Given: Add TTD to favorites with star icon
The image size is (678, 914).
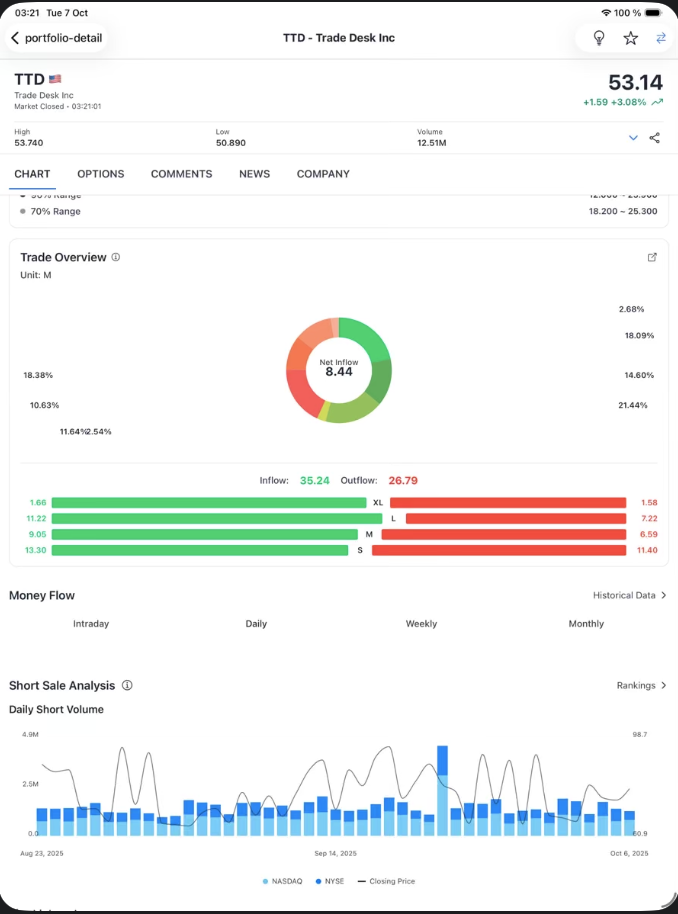Looking at the screenshot, I should coord(630,38).
